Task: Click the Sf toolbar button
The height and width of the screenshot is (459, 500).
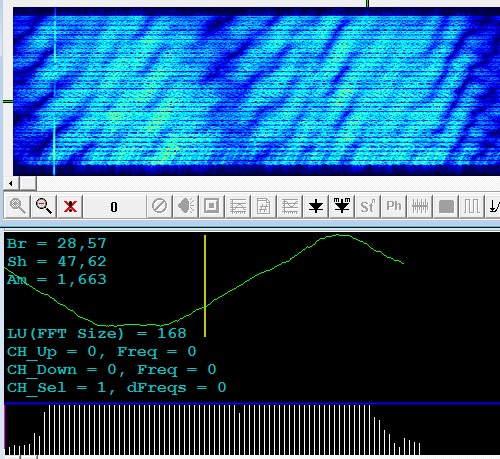Action: 368,206
